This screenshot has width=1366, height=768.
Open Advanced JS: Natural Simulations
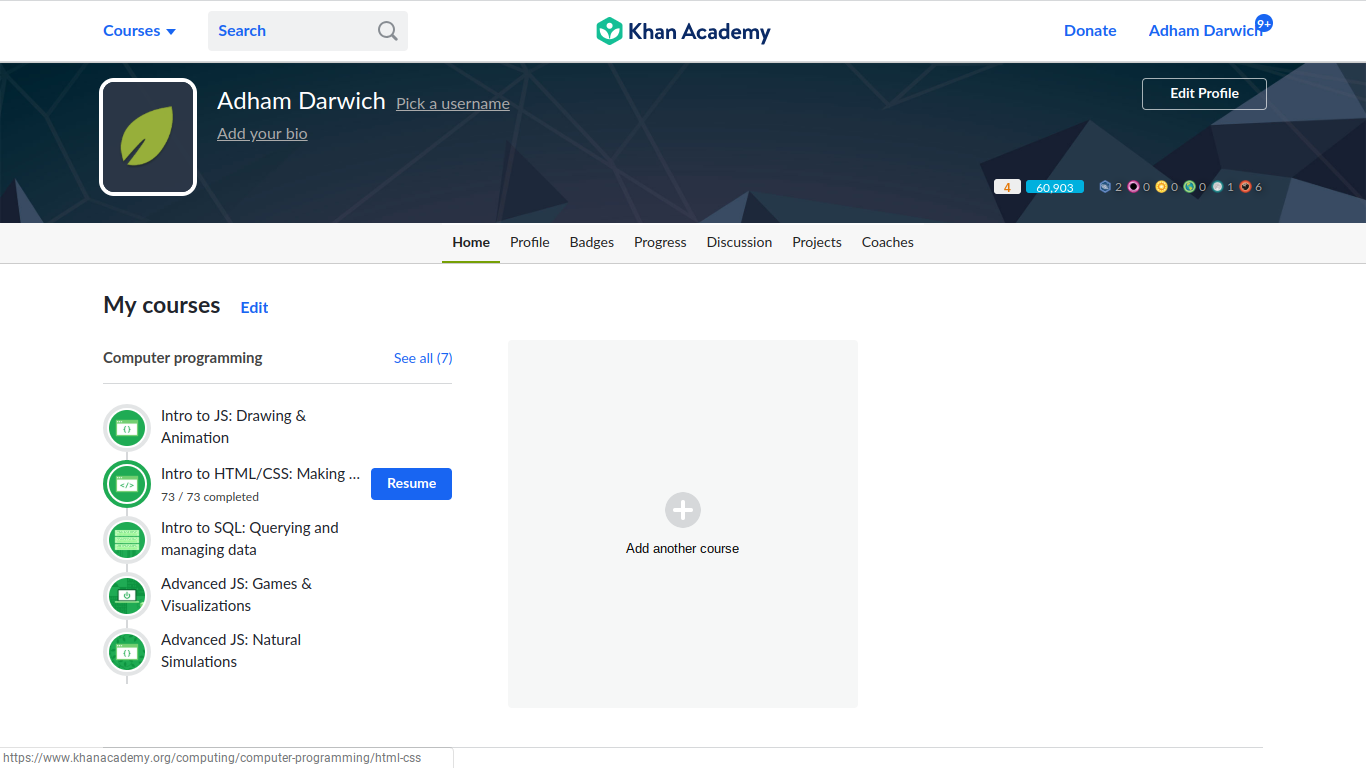click(x=231, y=651)
